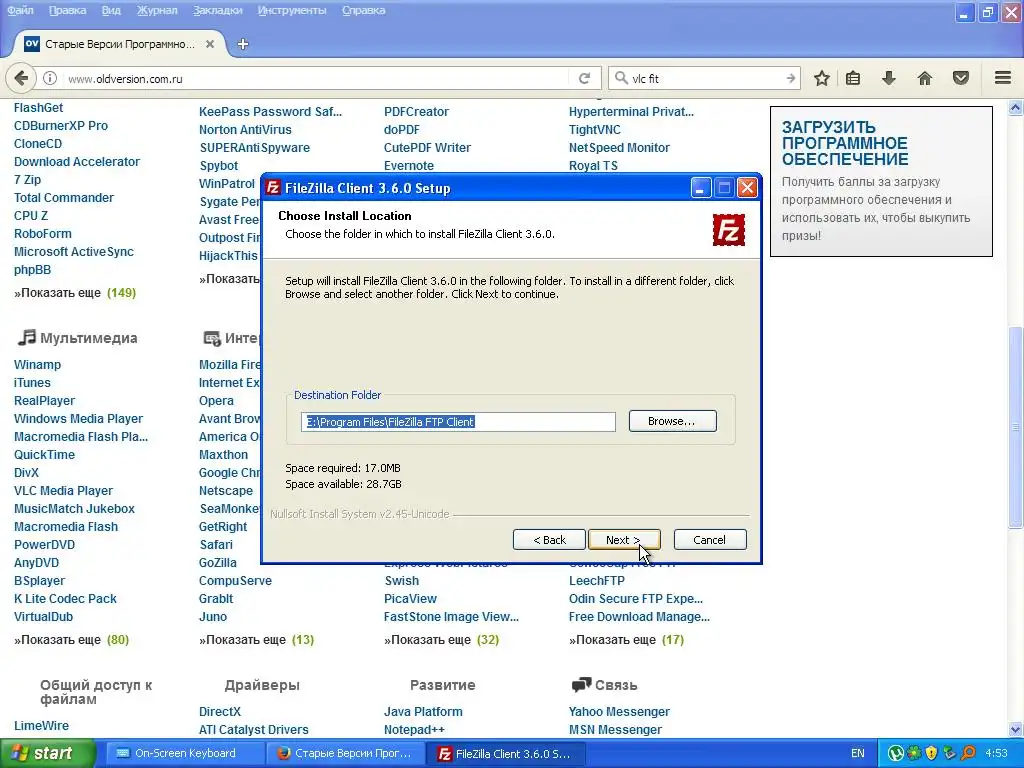The image size is (1024, 768).
Task: Open the Total Commander link
Action: pos(64,197)
